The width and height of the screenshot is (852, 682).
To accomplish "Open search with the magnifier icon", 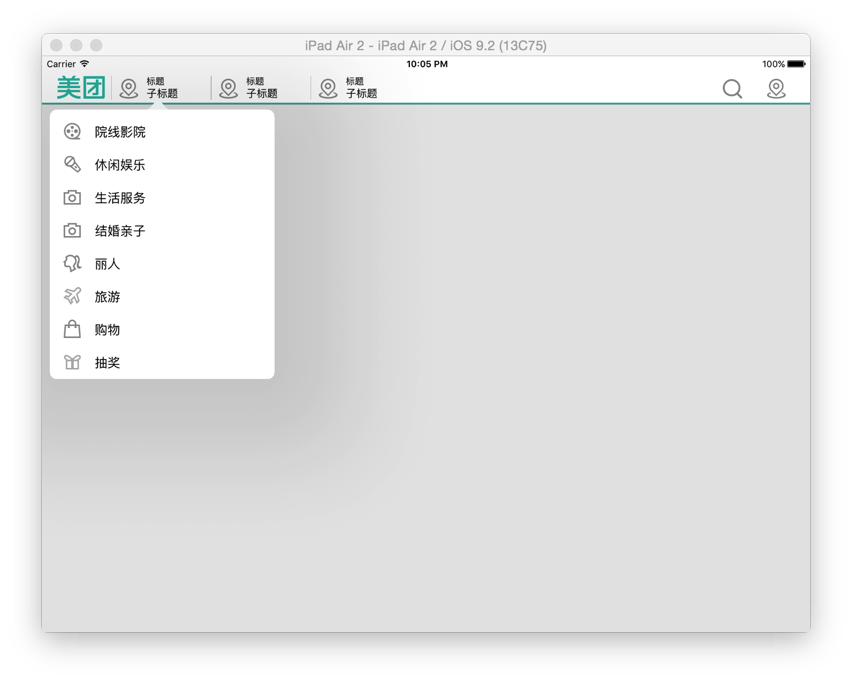I will click(x=732, y=89).
